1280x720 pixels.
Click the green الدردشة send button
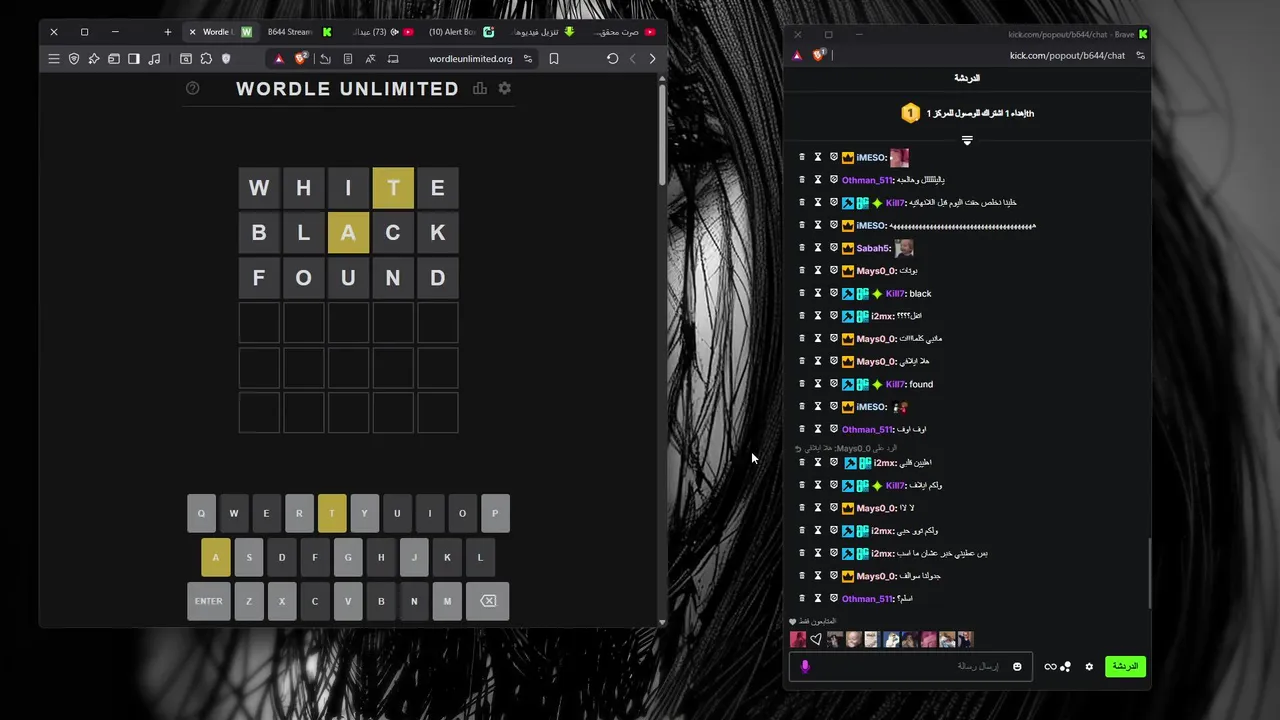click(1125, 666)
